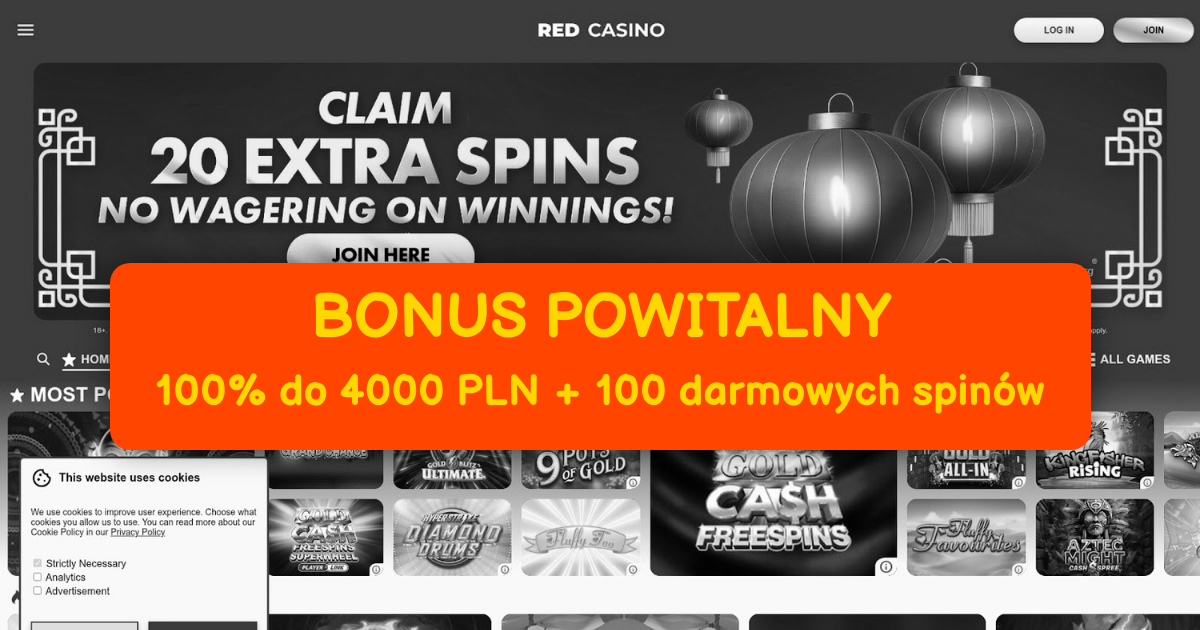This screenshot has width=1200, height=630.
Task: Click the cookie icon in consent popup
Action: (x=42, y=478)
